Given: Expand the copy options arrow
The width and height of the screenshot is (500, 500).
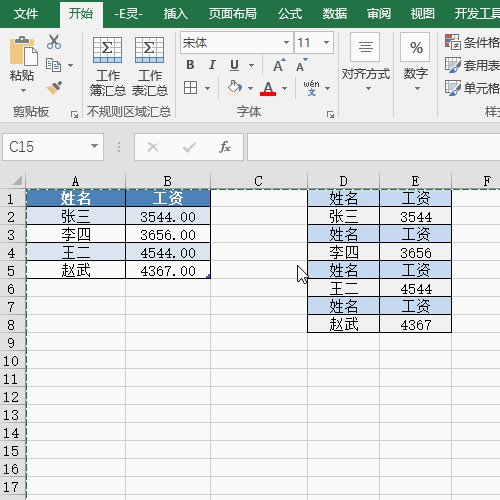Looking at the screenshot, I should pos(70,65).
